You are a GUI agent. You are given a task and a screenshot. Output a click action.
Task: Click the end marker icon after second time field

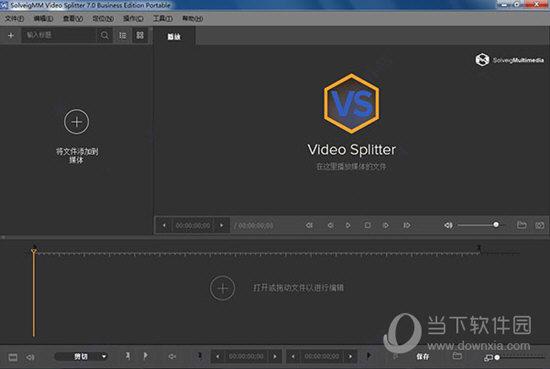[x=368, y=356]
